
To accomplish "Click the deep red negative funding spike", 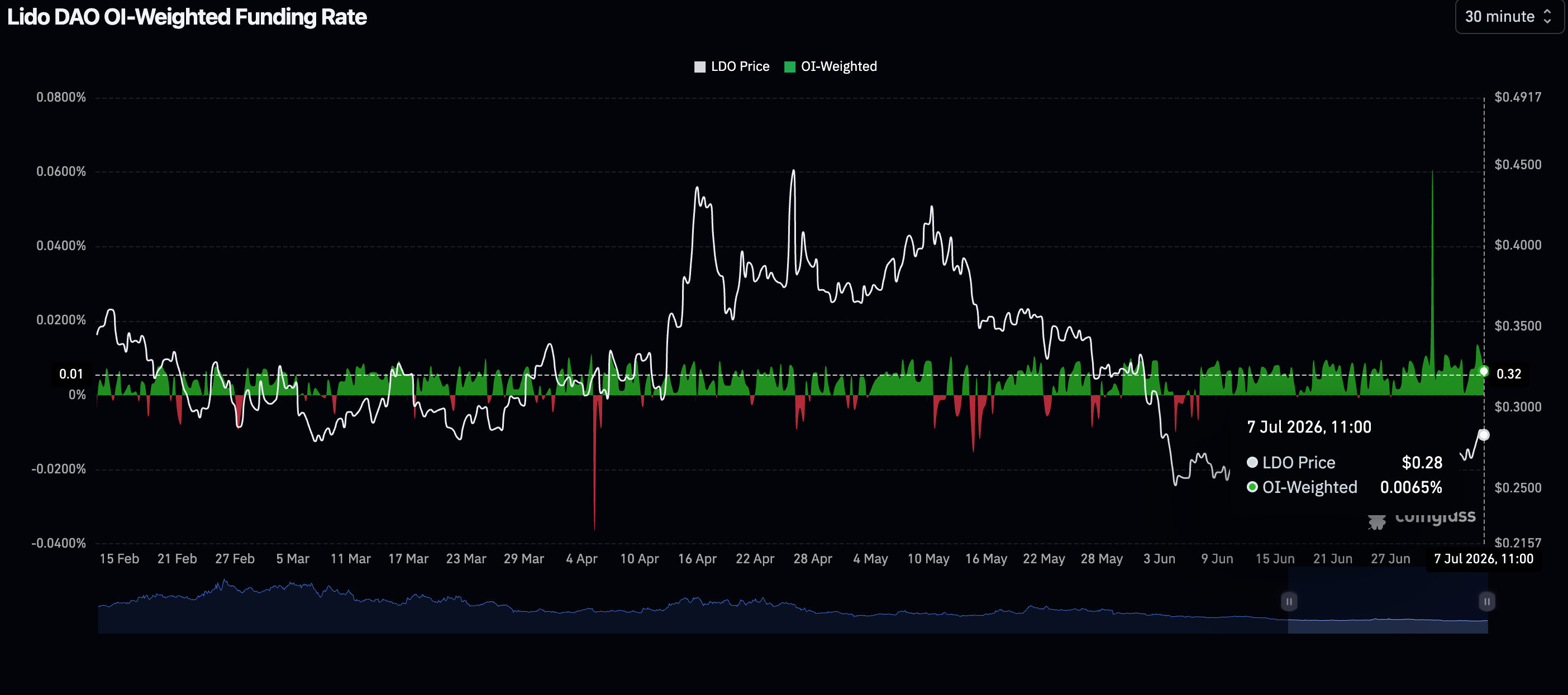I will point(594,462).
